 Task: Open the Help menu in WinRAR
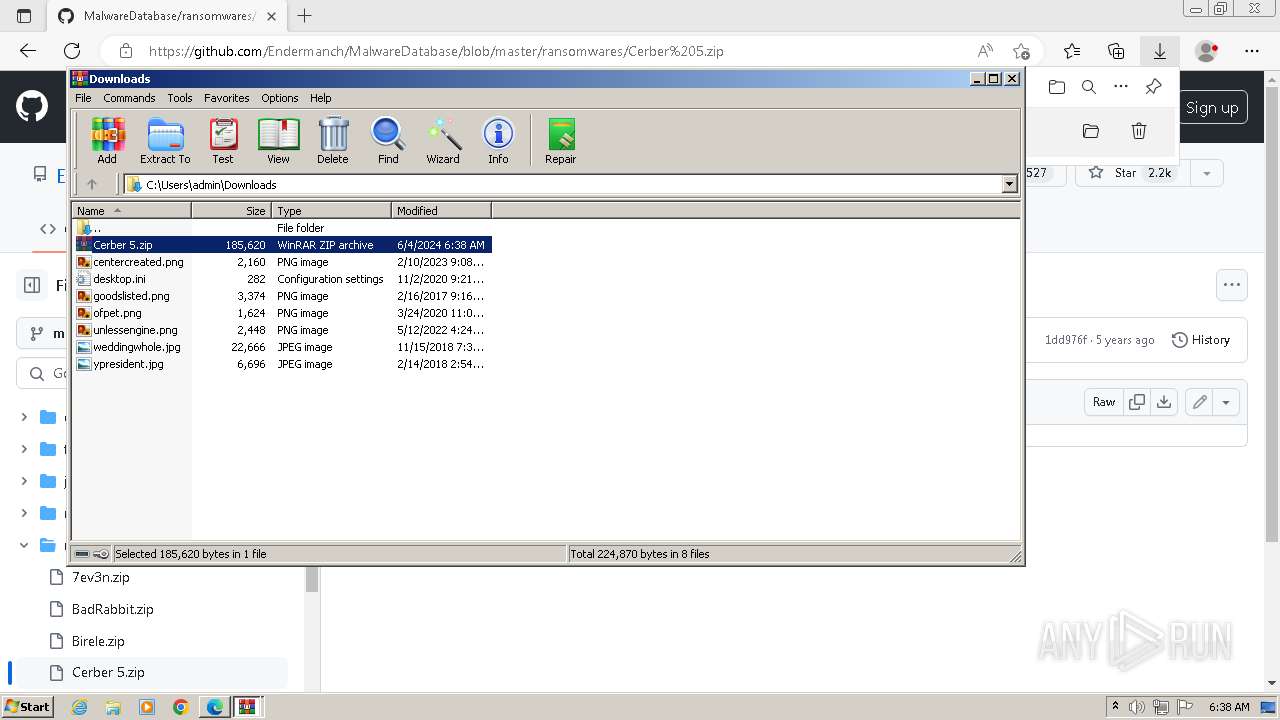(320, 98)
